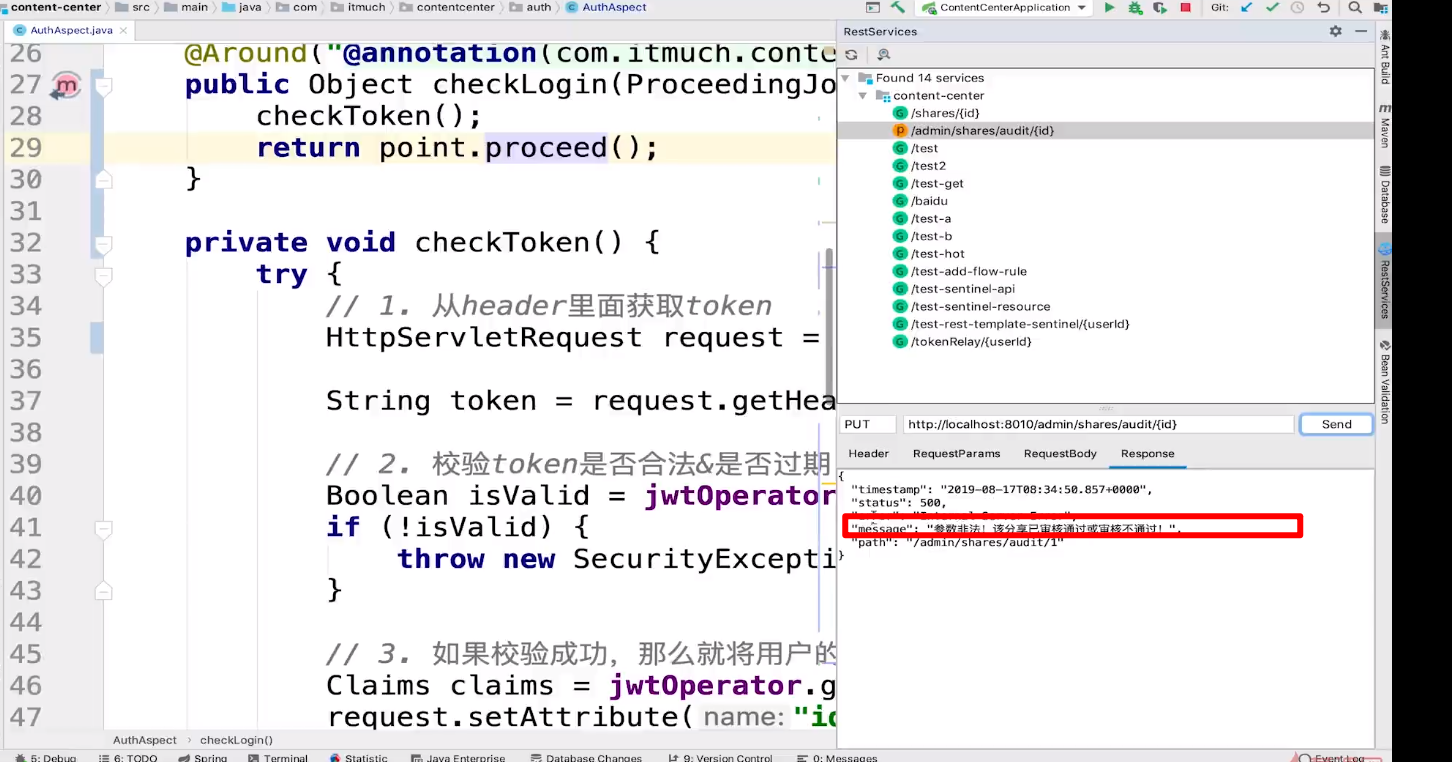1452x762 pixels.
Task: Switch to the RequestBody tab
Action: point(1060,454)
